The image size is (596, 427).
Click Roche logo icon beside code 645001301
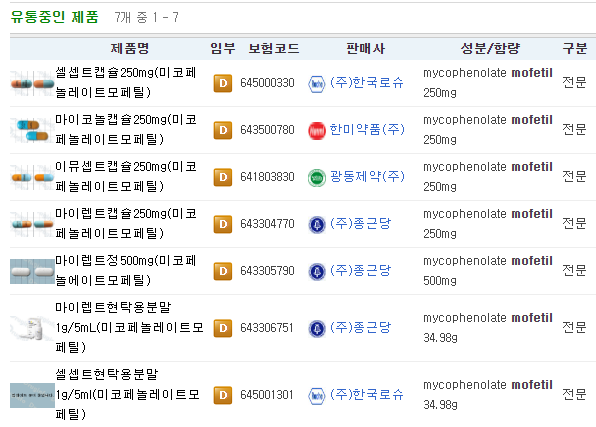tap(316, 396)
